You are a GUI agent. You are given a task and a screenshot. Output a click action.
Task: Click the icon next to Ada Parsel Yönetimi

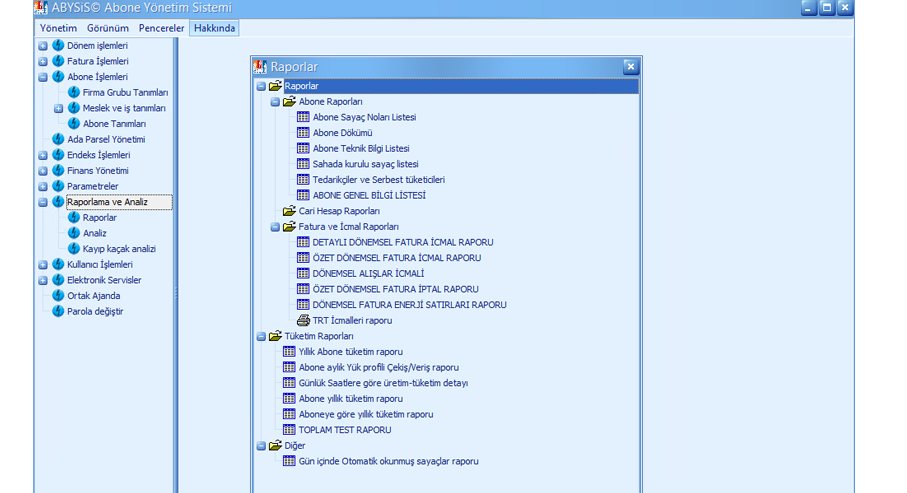click(58, 139)
